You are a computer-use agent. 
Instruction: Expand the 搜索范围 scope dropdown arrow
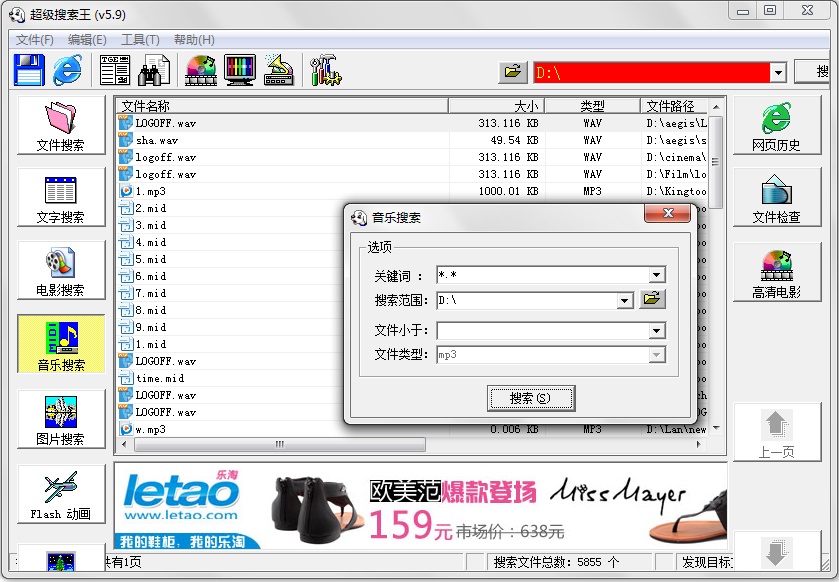click(x=625, y=300)
